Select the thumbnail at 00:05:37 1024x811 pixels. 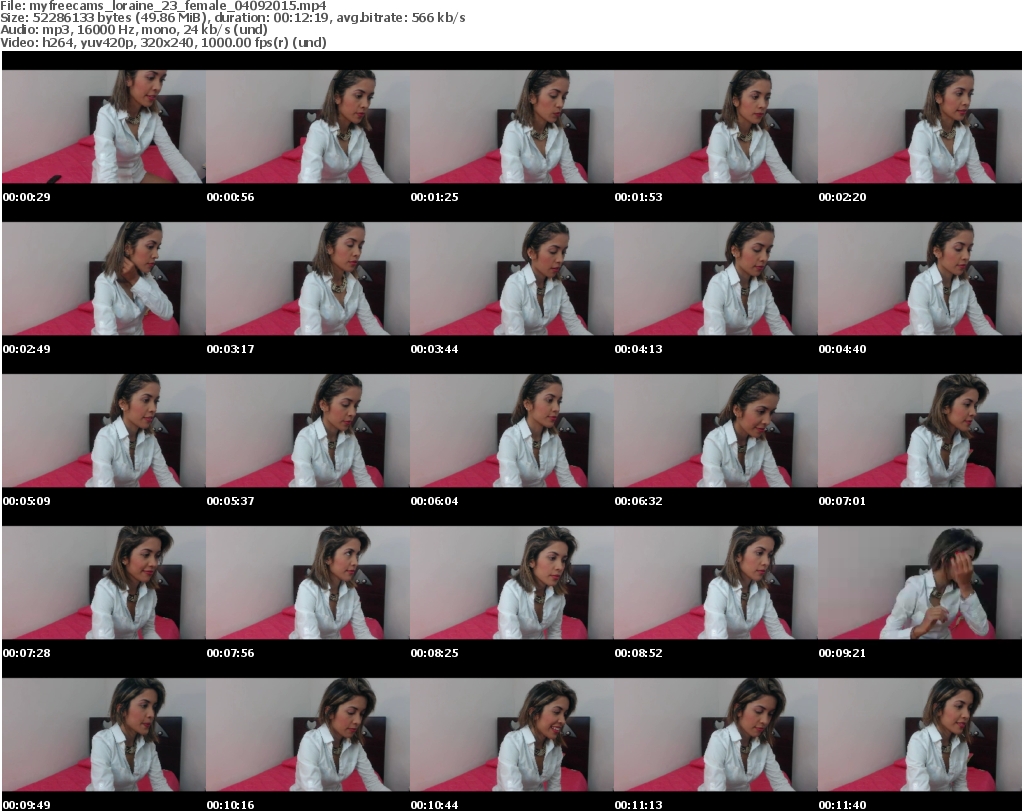click(x=308, y=431)
